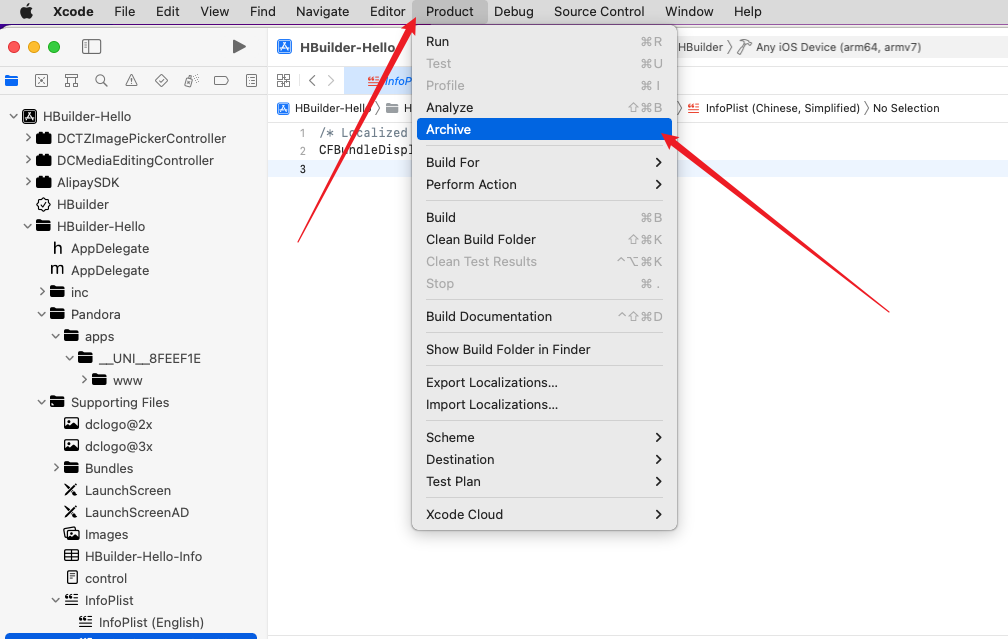Open the Debug menu in menu bar
The image size is (1008, 639).
(513, 12)
